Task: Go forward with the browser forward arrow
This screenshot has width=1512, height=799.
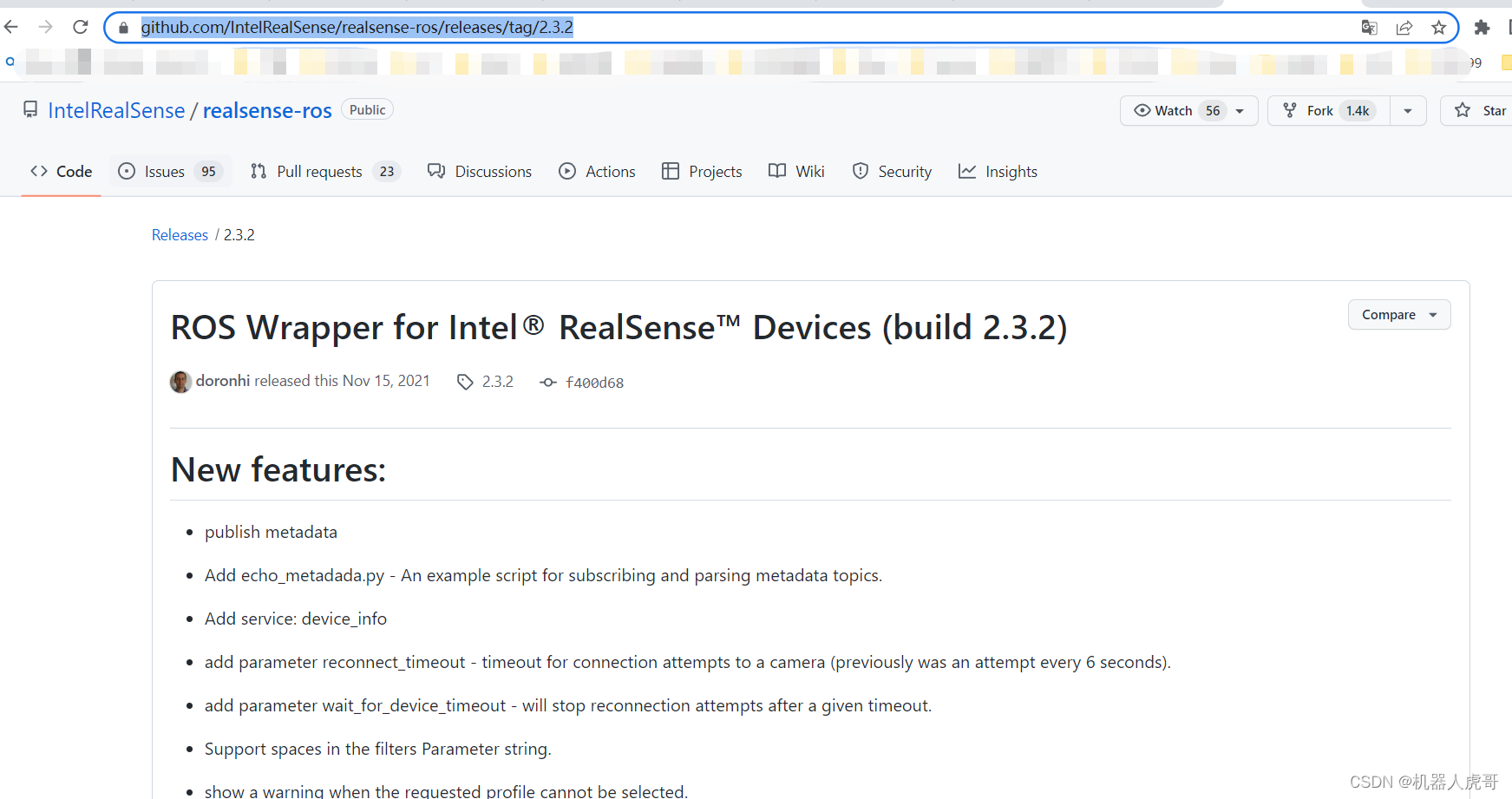Action: tap(46, 28)
